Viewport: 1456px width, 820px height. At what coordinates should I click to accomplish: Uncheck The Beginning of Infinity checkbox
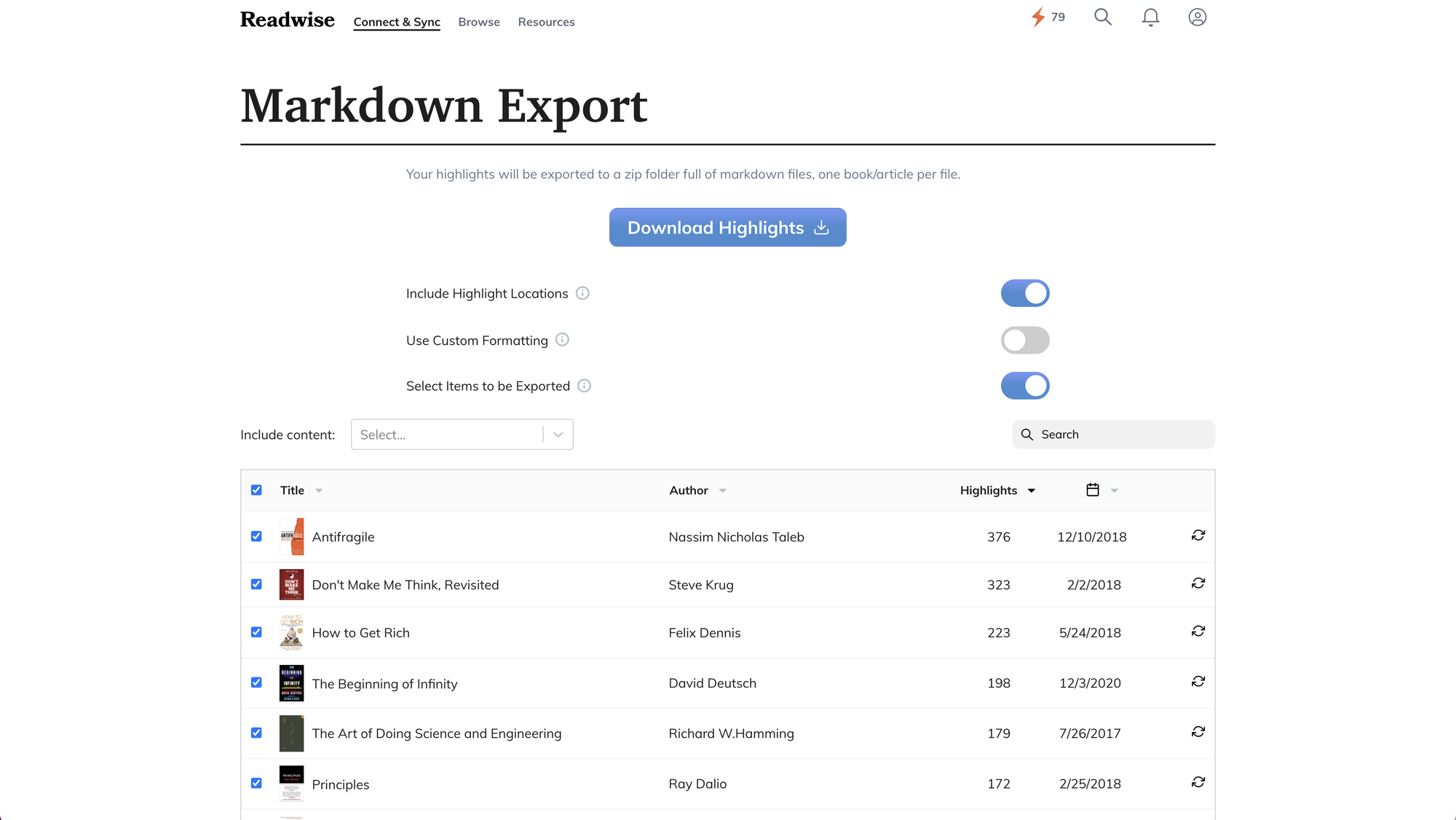pos(256,682)
